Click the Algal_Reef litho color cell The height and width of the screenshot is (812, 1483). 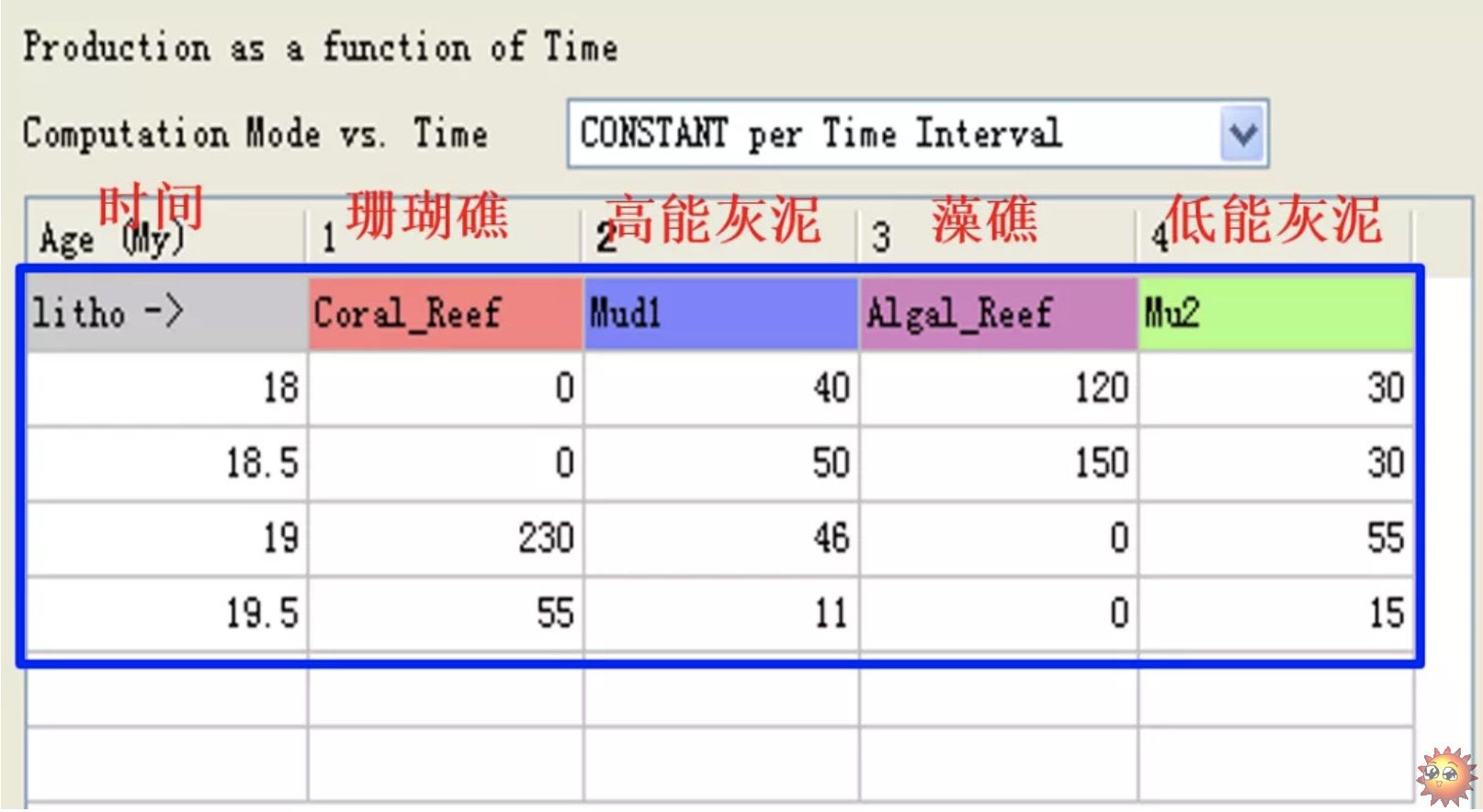[999, 314]
